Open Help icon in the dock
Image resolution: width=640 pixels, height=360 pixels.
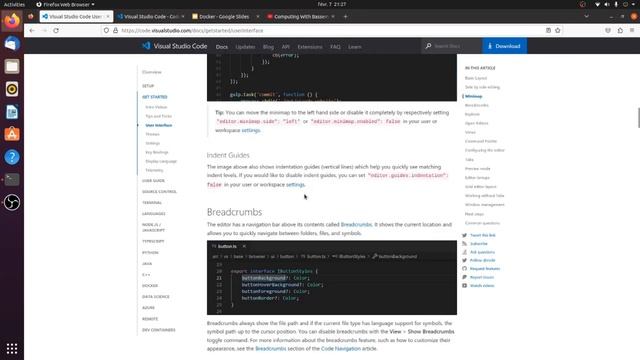coord(12,157)
